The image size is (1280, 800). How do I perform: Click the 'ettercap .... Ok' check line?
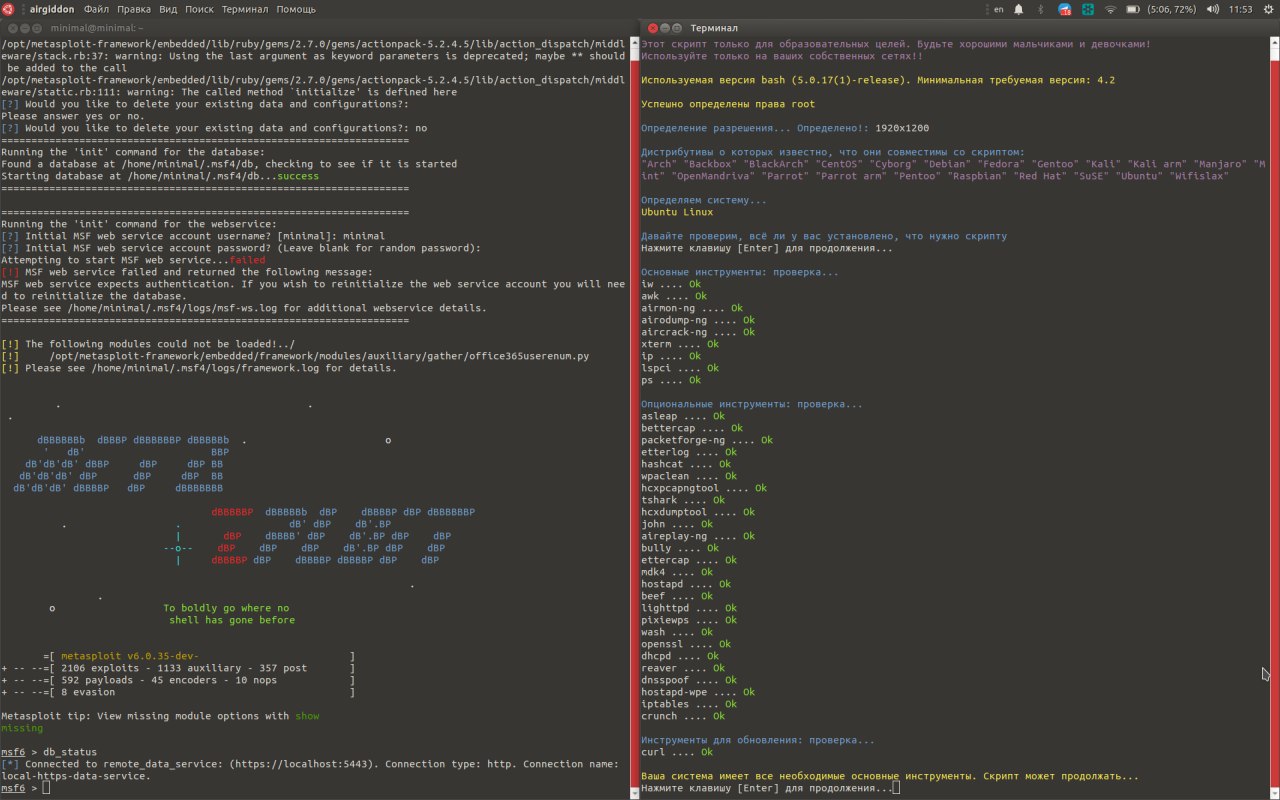tap(689, 560)
